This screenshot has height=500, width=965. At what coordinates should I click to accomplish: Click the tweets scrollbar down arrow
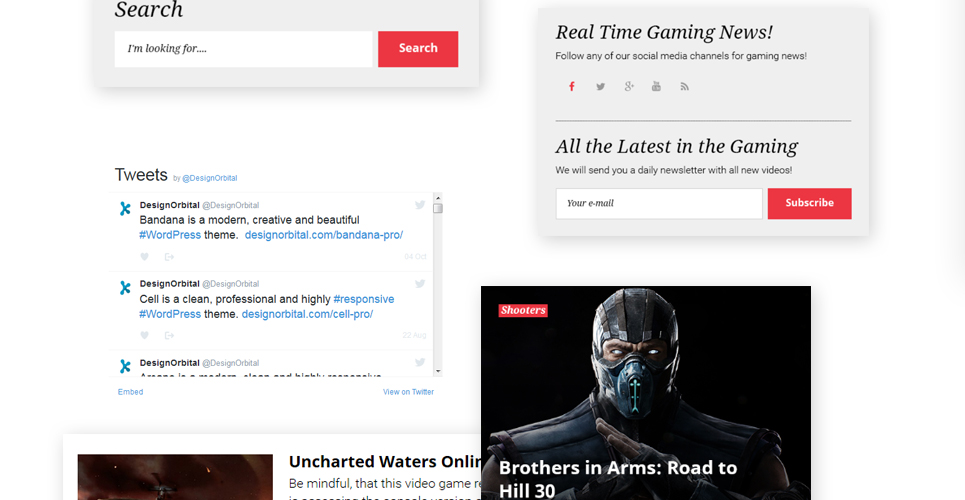coord(438,371)
